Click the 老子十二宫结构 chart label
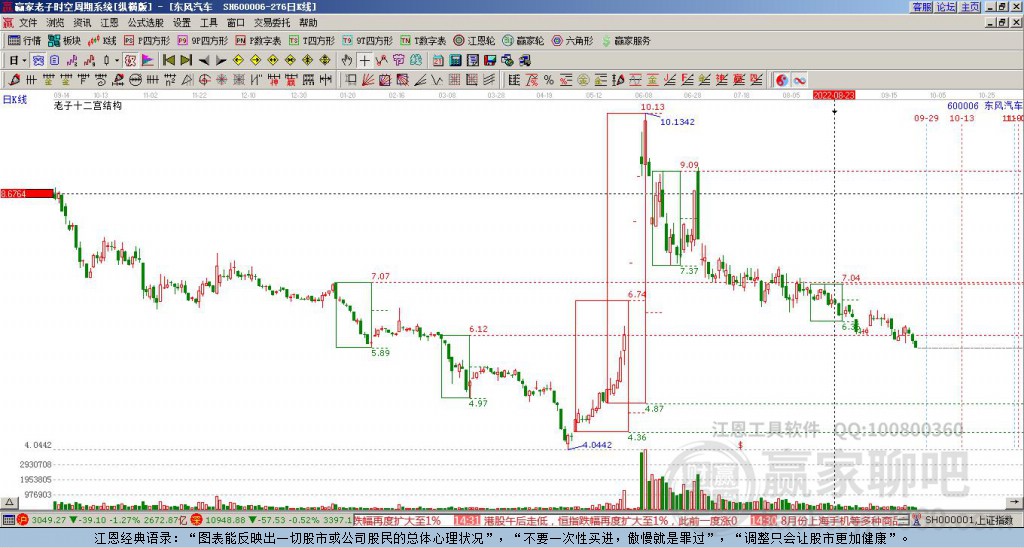The image size is (1024, 548). pyautogui.click(x=88, y=105)
